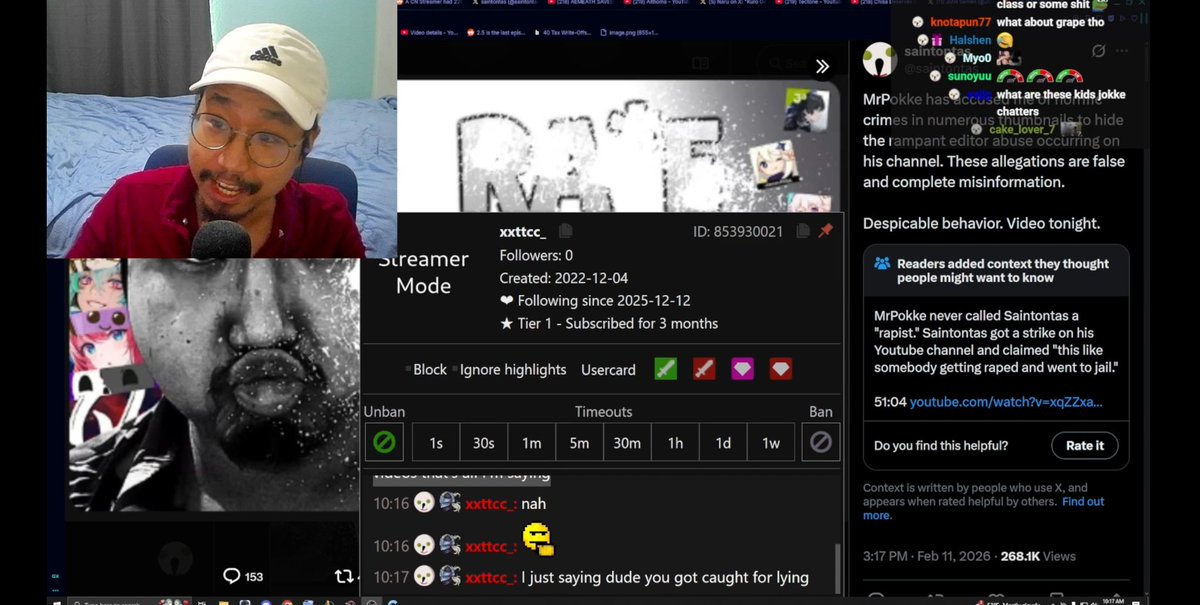
Task: Click the chat log scrollbar in the usercard
Action: tap(837, 570)
